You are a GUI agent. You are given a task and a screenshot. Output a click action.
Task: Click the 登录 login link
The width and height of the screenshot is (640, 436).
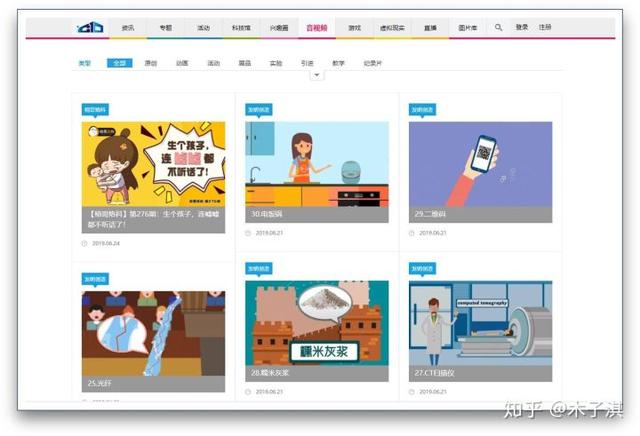(522, 27)
